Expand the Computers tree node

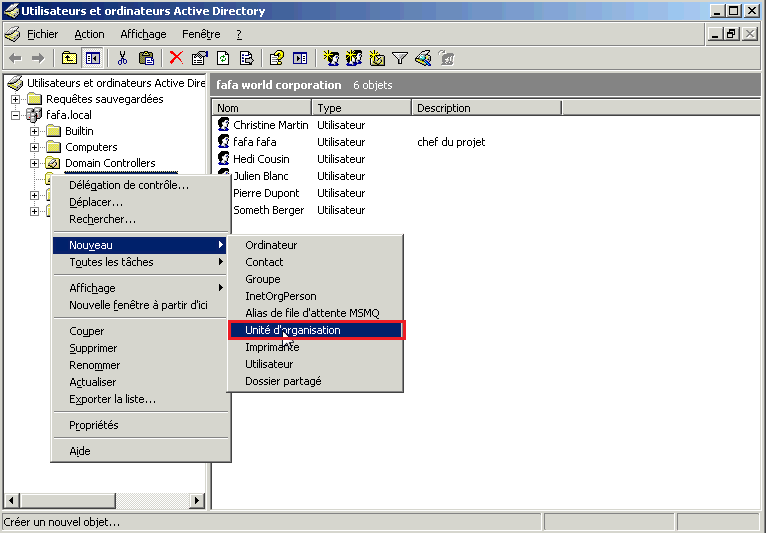[34, 147]
